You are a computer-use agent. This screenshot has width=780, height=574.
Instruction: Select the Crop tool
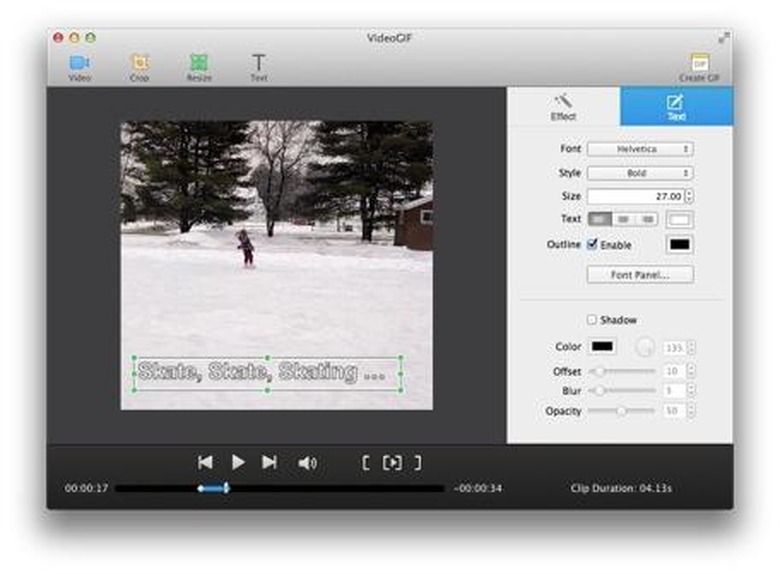(x=139, y=68)
